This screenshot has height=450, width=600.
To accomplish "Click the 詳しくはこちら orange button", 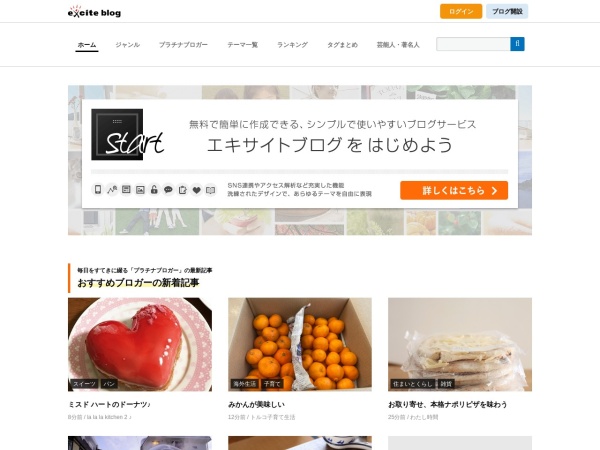I will tap(454, 190).
